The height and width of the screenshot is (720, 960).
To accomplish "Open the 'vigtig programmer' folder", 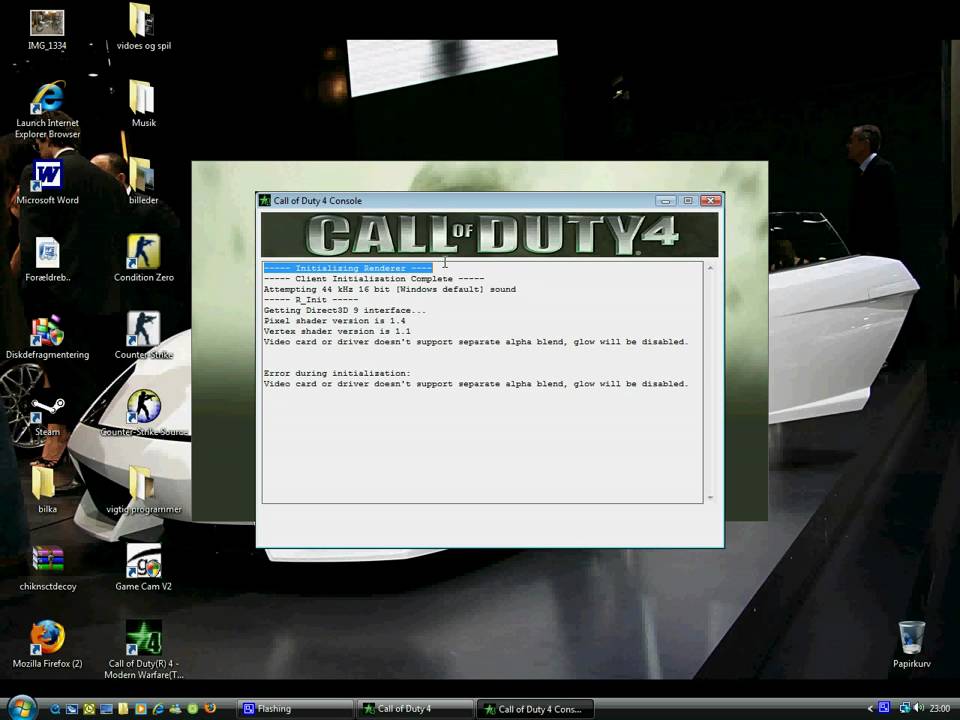I will (x=143, y=490).
